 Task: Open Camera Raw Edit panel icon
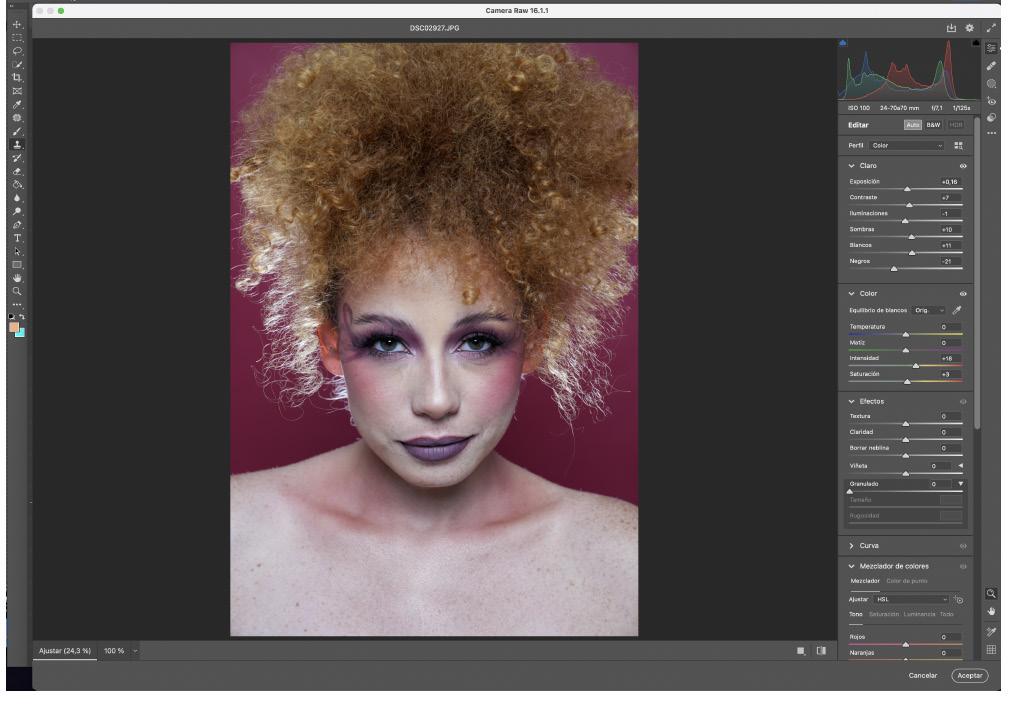coord(991,48)
